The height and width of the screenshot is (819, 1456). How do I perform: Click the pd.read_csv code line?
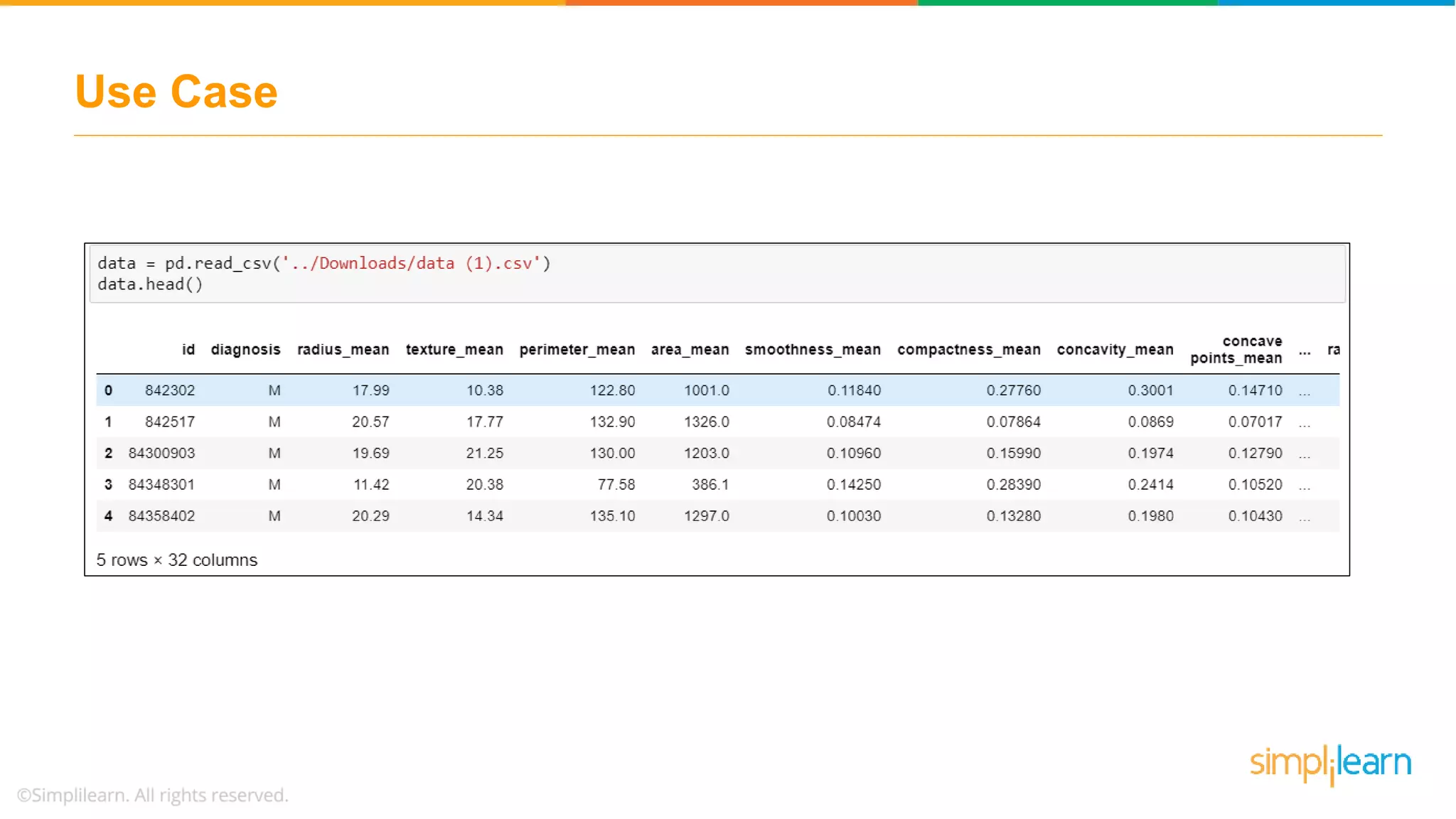point(324,263)
